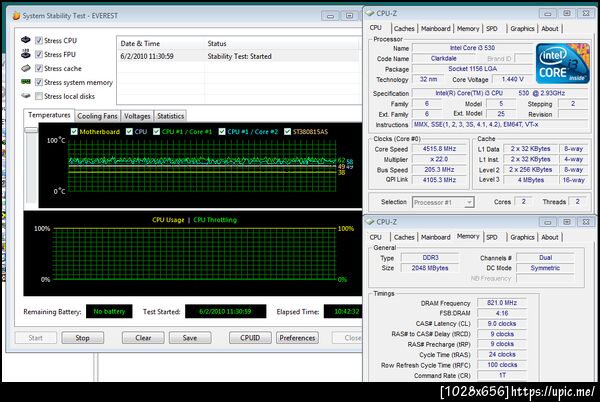
Task: Toggle the Stress CPU checkbox
Action: click(x=39, y=41)
